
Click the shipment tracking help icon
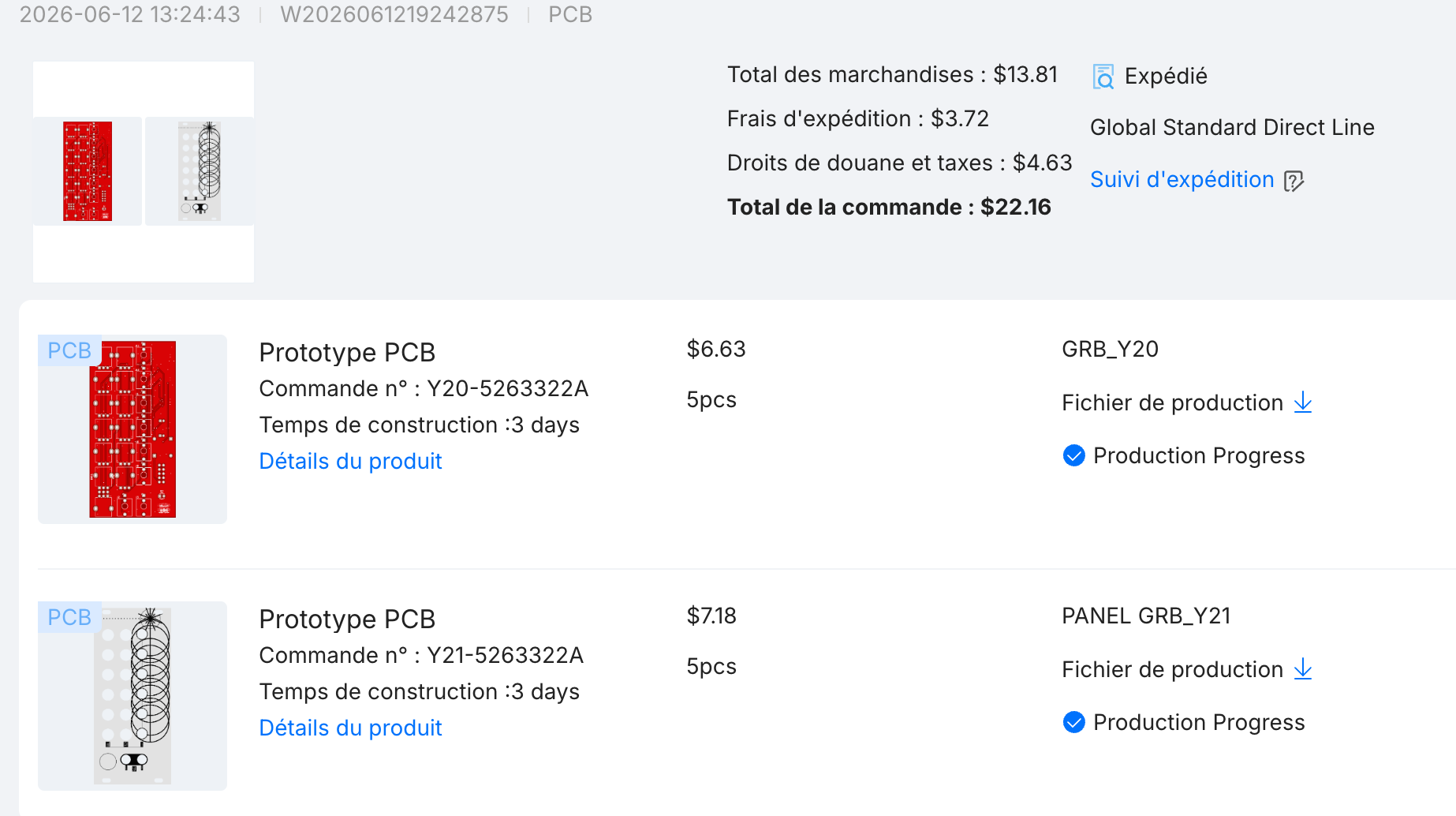1294,181
